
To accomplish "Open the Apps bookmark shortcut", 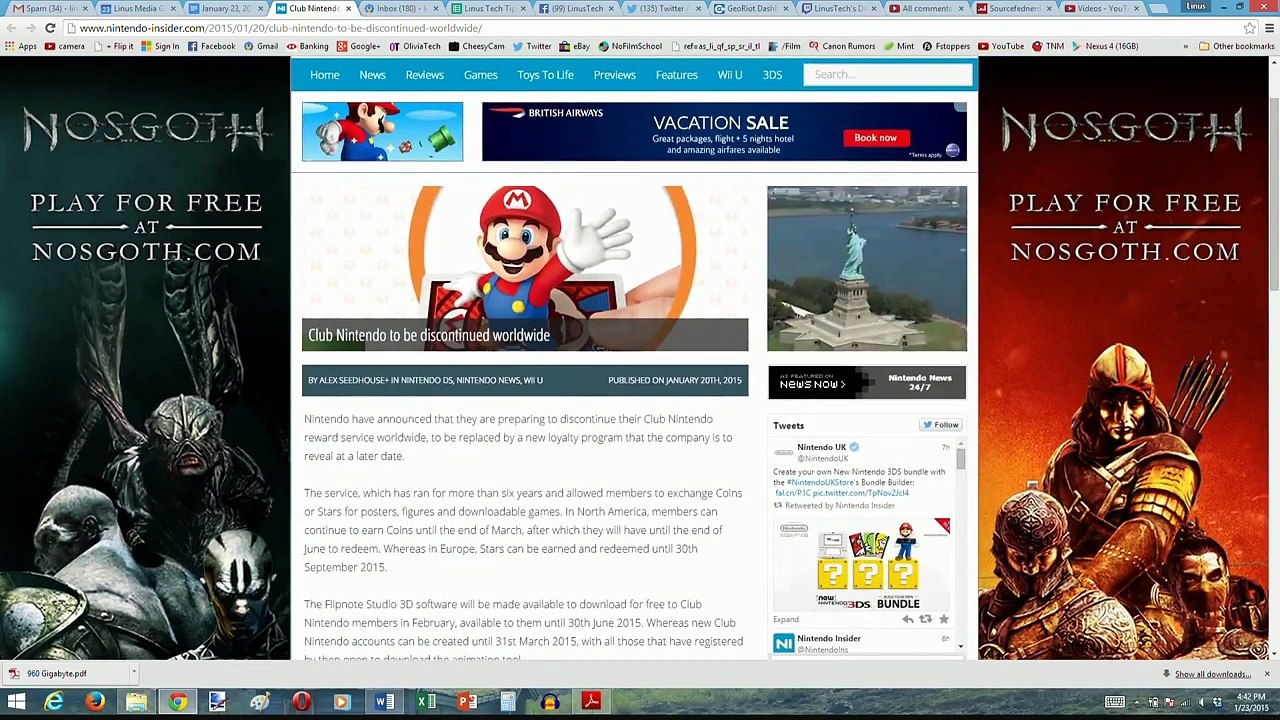I will point(21,46).
